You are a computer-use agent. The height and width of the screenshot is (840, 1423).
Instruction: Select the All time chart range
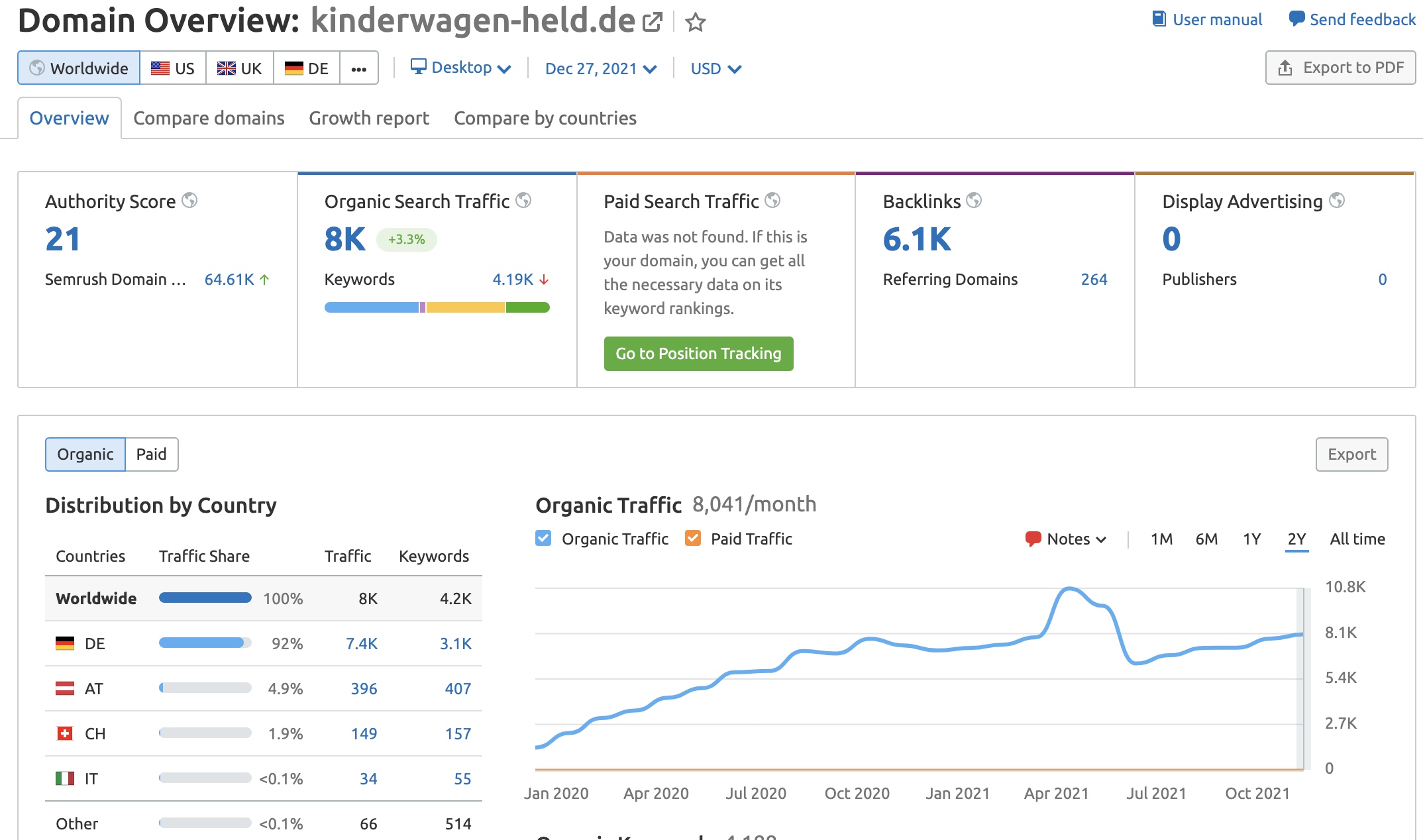[x=1357, y=539]
